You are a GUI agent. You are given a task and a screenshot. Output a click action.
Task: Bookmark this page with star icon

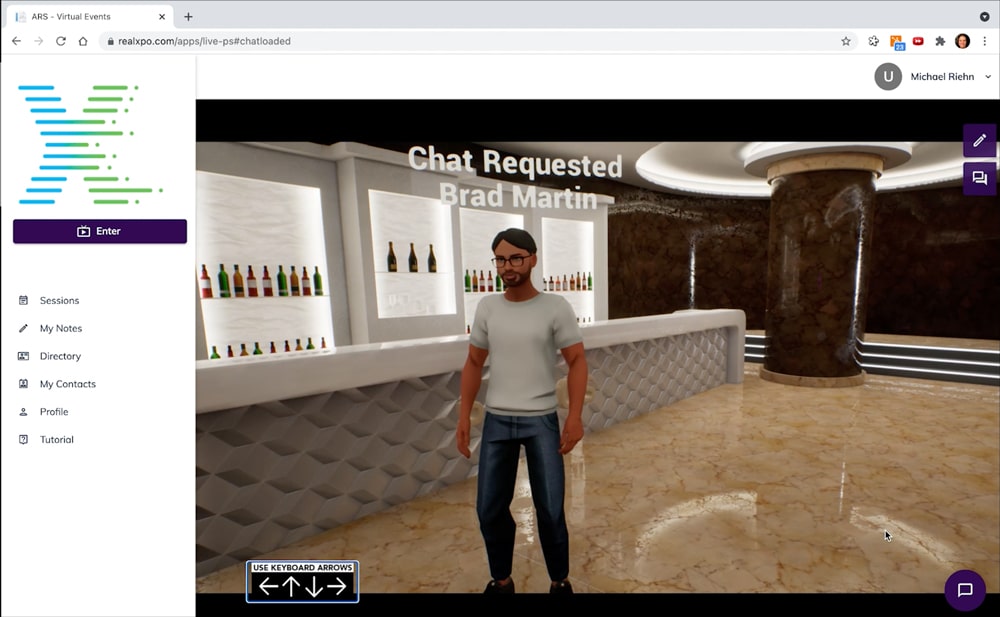[x=846, y=41]
